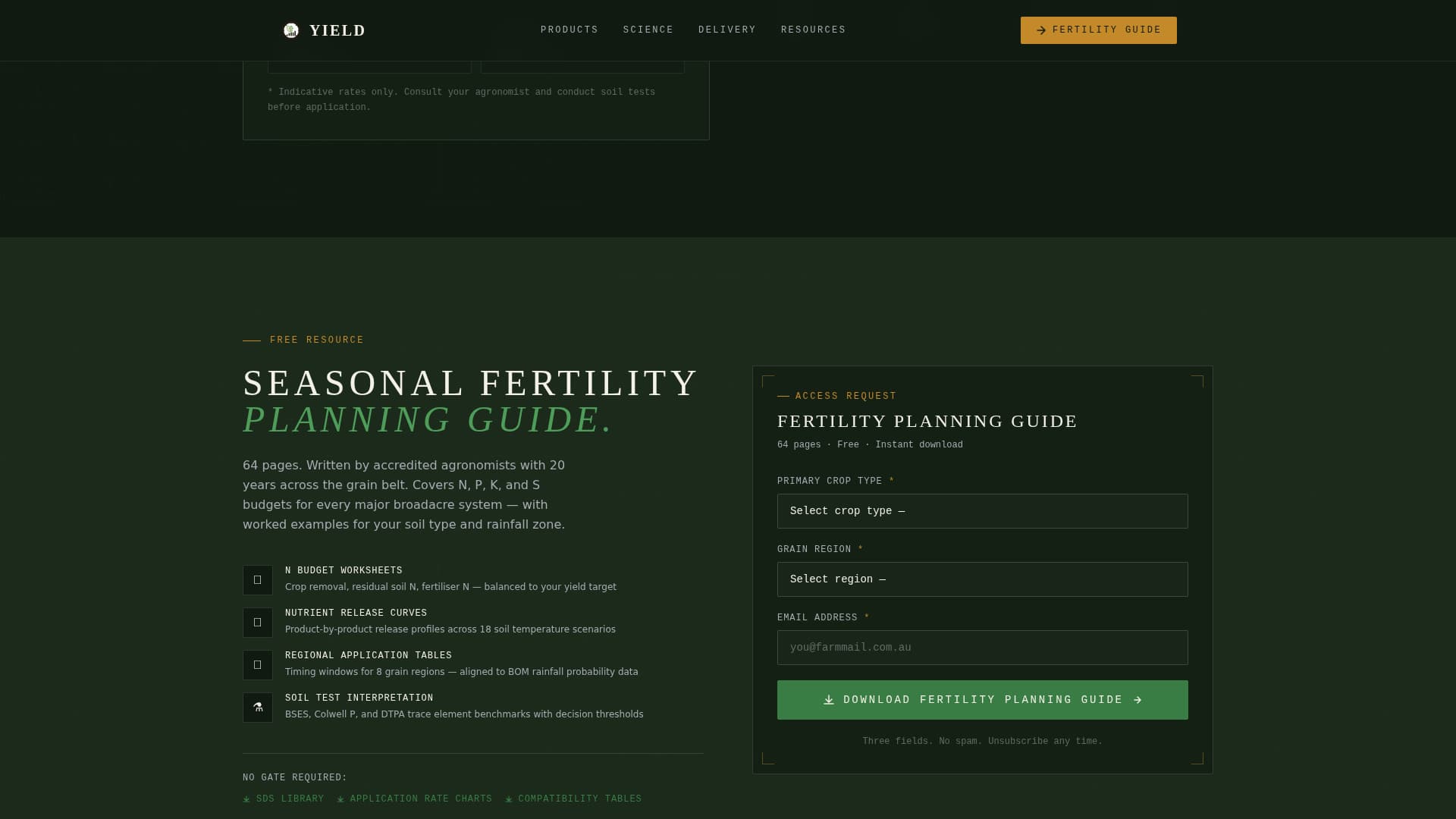Click the Regional Application Tables icon
This screenshot has height=819, width=1456.
pyautogui.click(x=258, y=665)
